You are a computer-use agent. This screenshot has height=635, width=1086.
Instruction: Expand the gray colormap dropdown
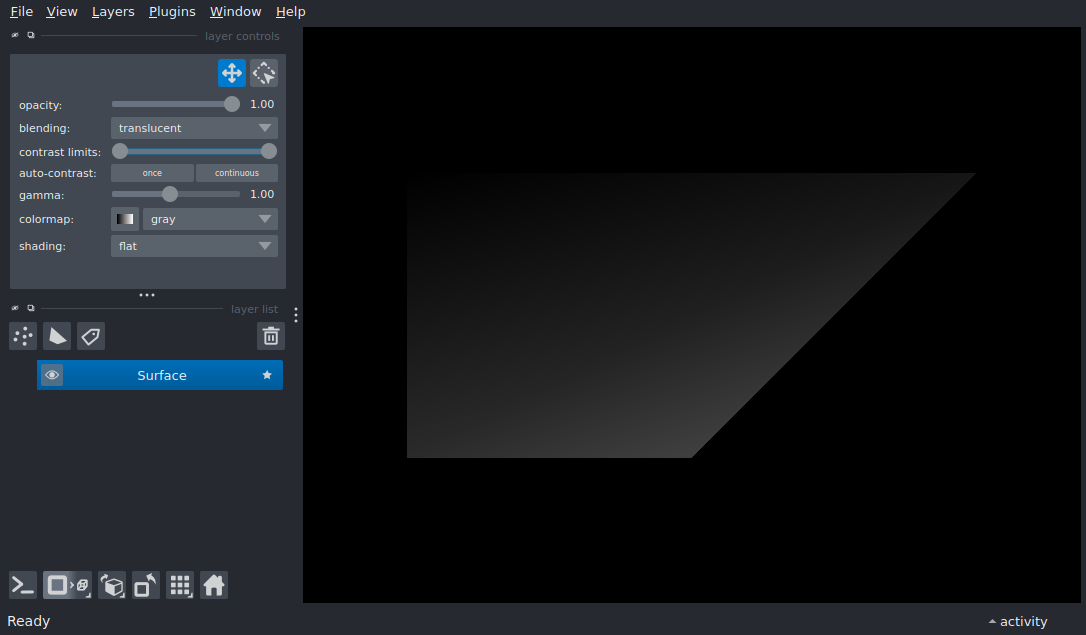tap(210, 219)
